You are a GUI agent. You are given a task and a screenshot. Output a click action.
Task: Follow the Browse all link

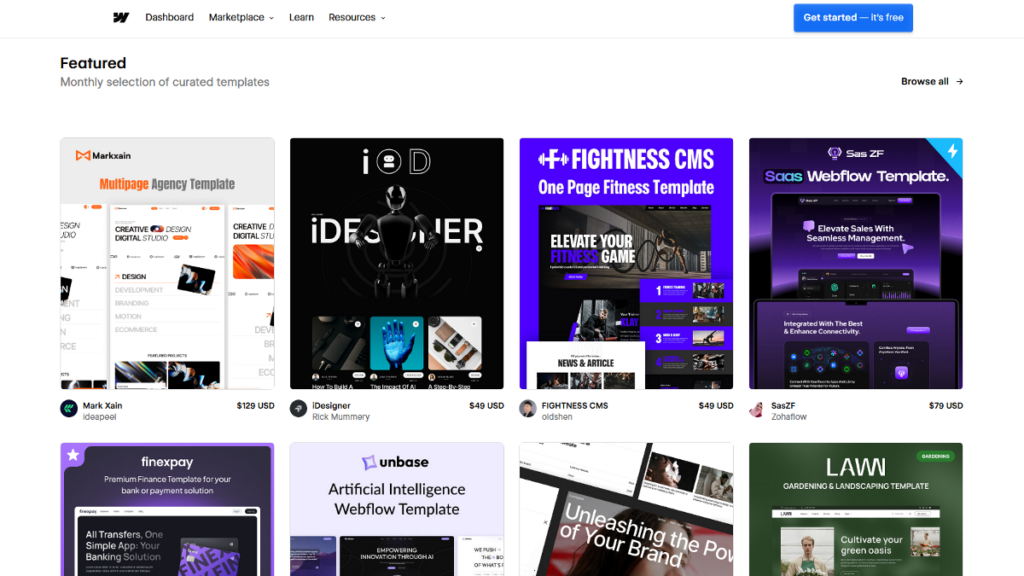click(932, 82)
